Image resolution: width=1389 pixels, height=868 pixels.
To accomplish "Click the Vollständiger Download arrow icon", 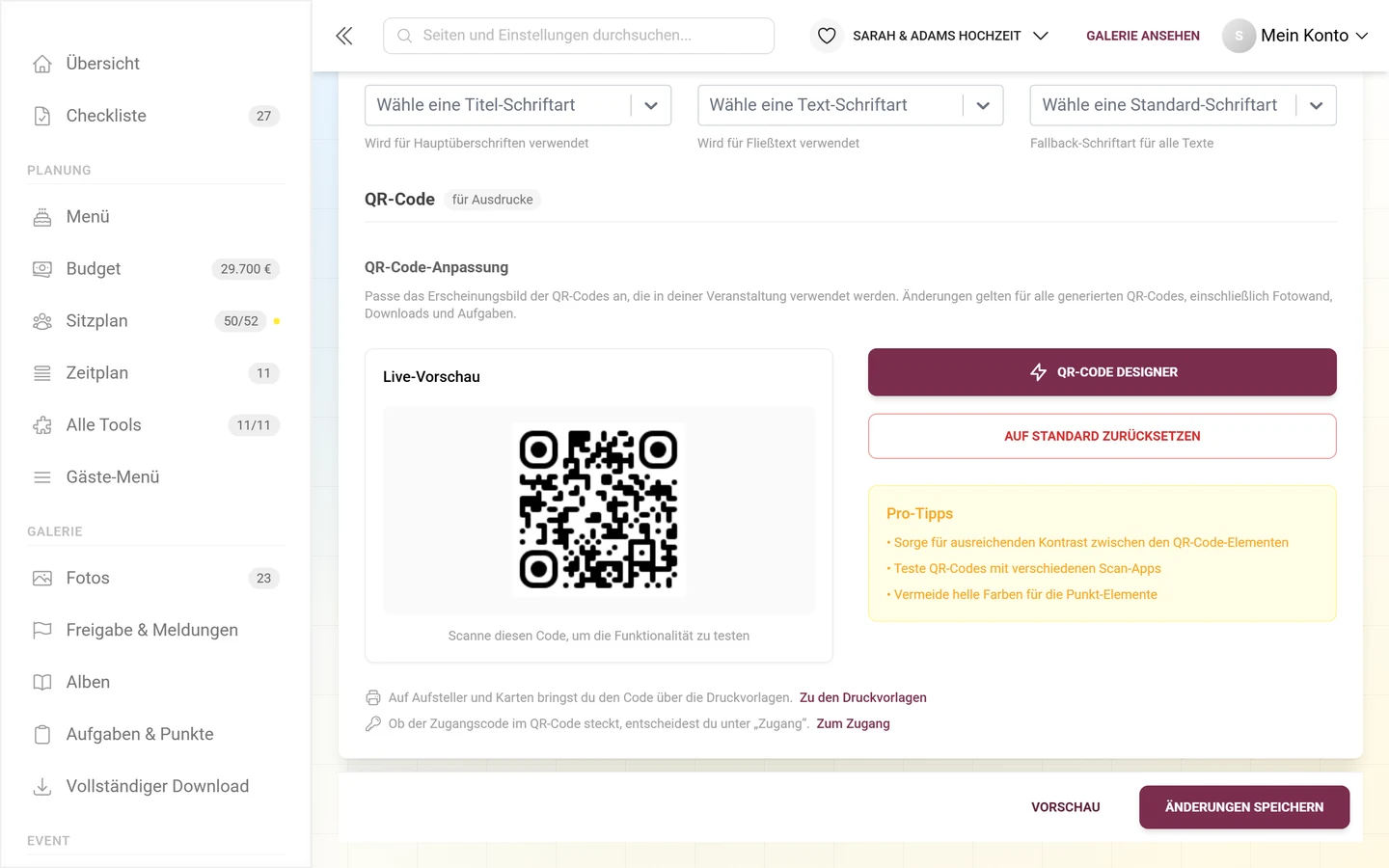I will 42,787.
